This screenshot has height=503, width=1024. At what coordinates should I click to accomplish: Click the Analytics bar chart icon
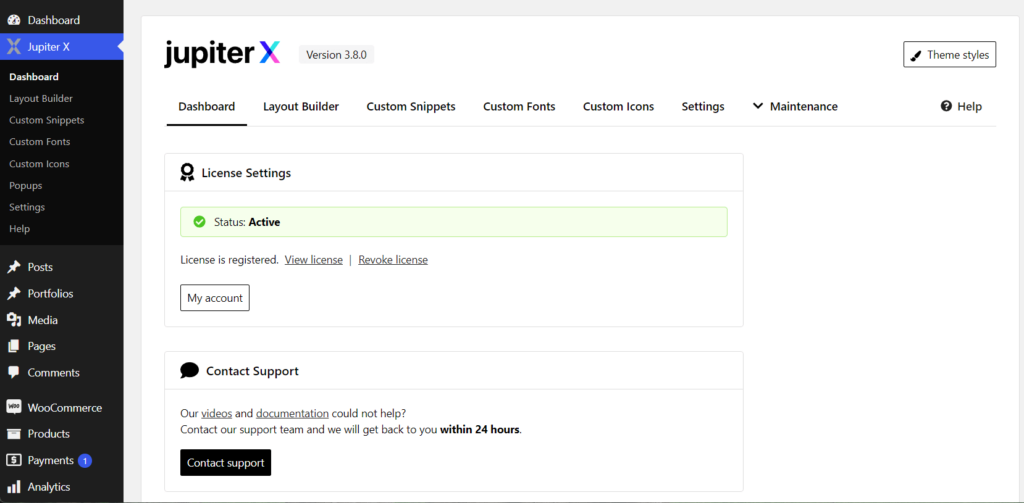coord(14,487)
